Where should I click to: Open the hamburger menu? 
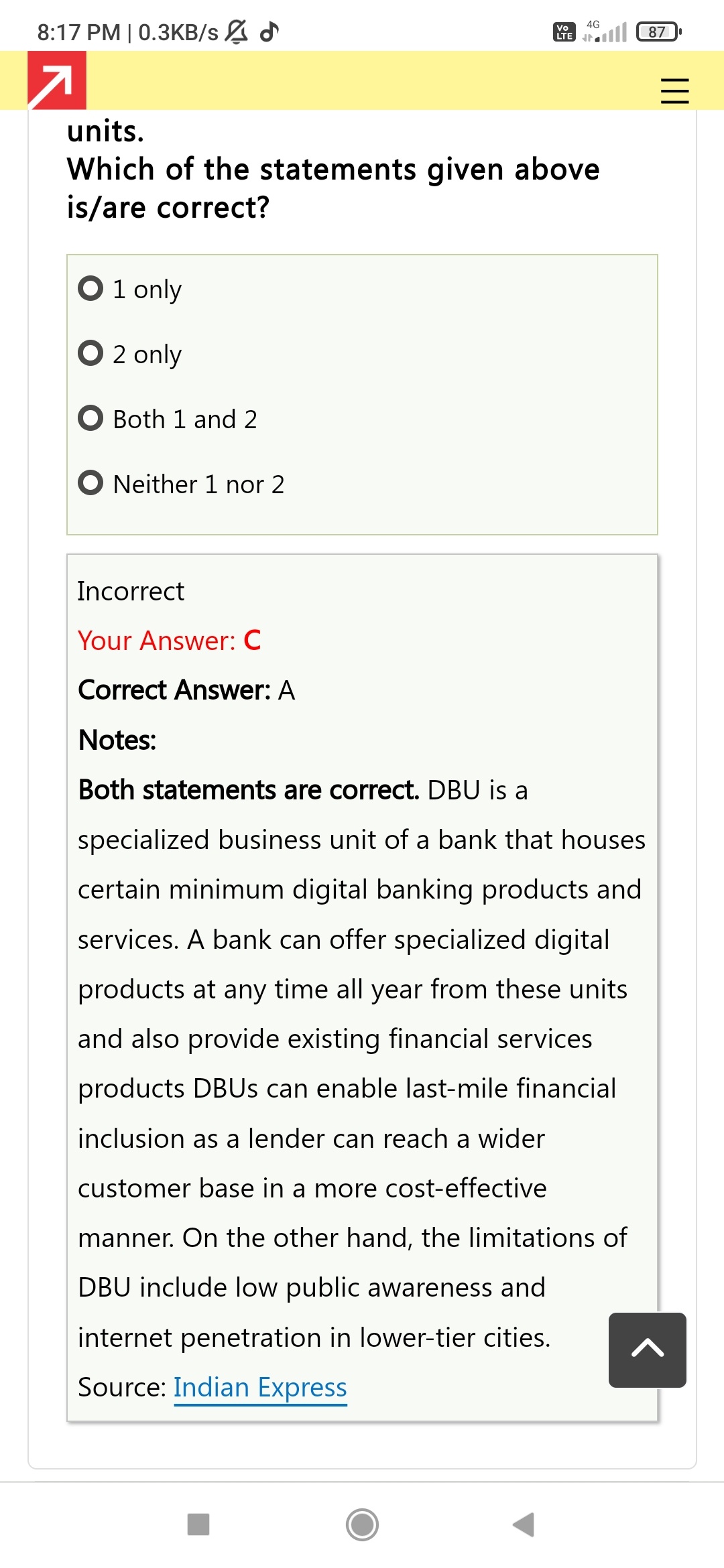click(x=674, y=90)
